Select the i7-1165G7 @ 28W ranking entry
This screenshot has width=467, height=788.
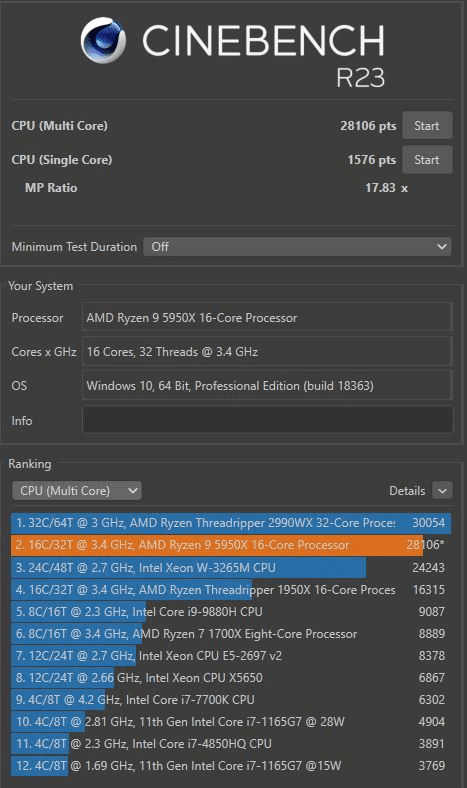231,722
